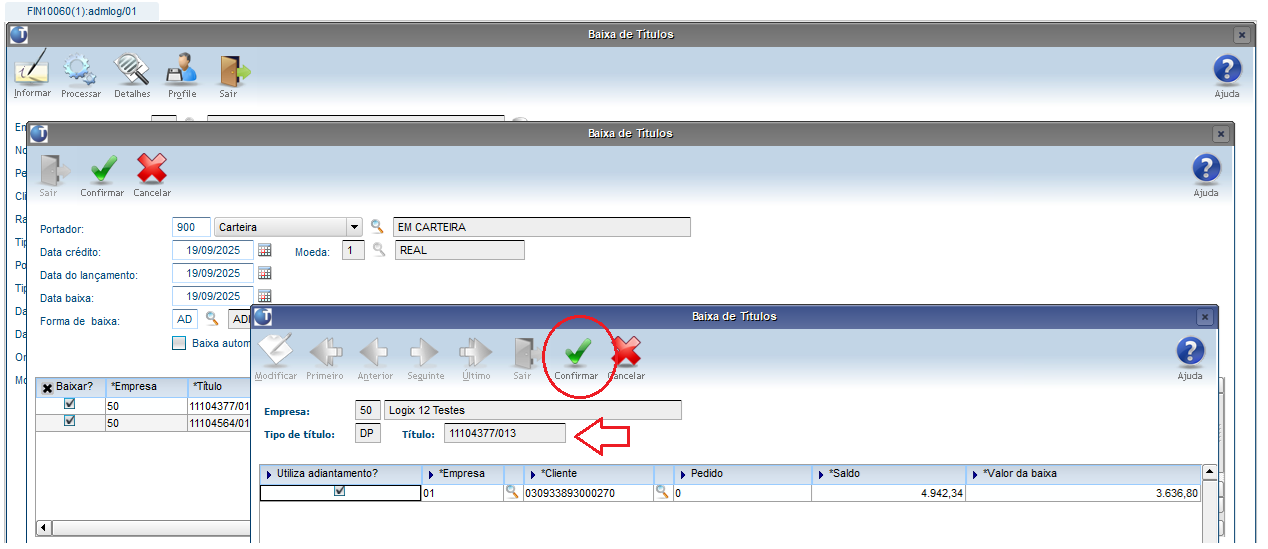1268x549 pixels.
Task: Open Carteira portador dropdown
Action: (x=354, y=227)
